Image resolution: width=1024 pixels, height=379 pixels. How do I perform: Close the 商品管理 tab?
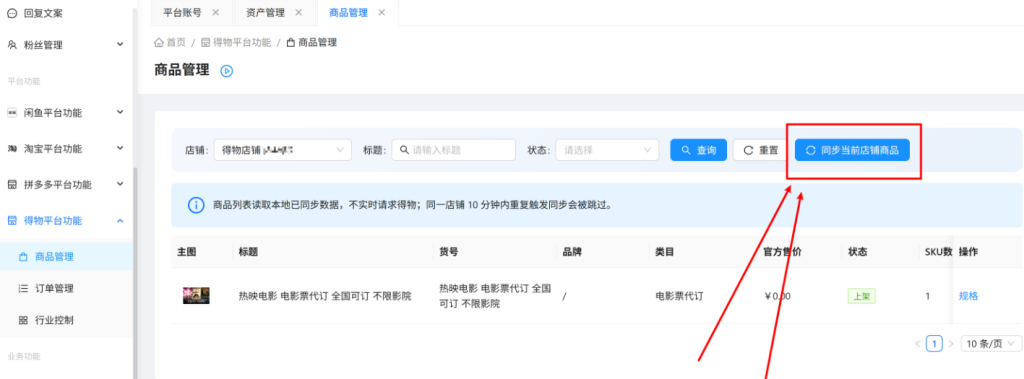click(381, 12)
